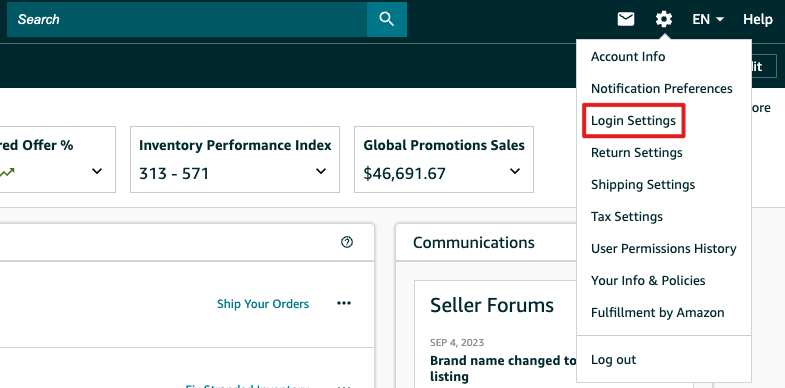Select Account Info menu item
The width and height of the screenshot is (785, 388).
click(628, 57)
